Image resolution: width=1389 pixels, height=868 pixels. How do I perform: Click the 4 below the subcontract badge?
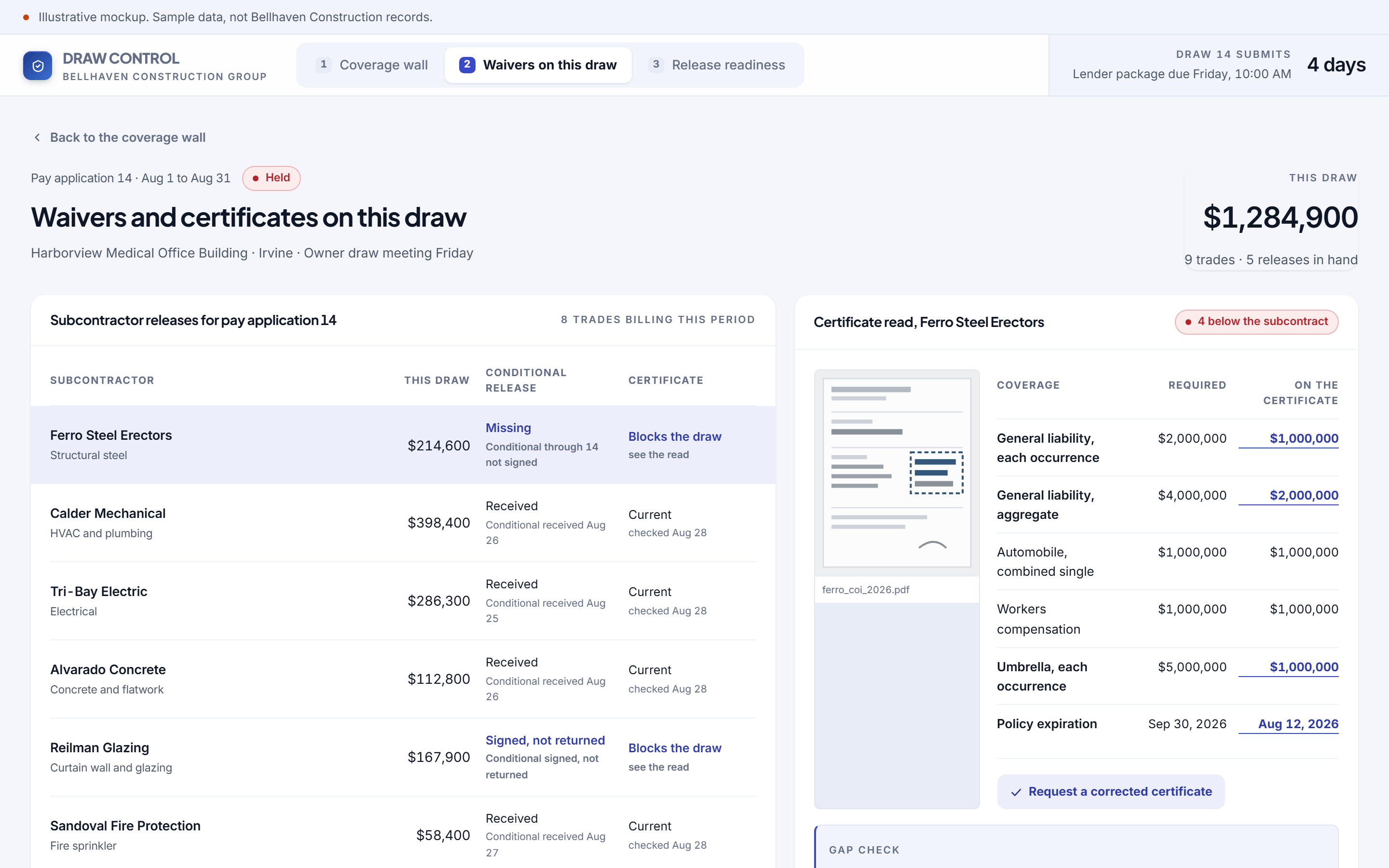1256,322
